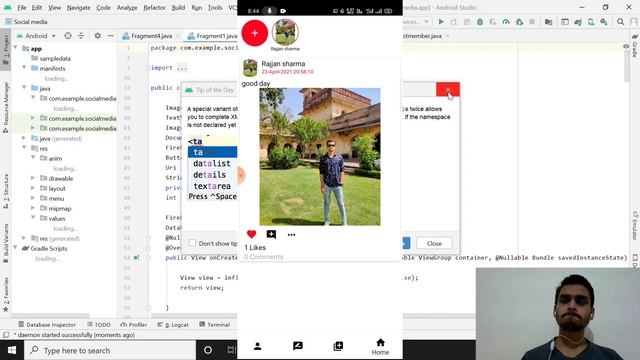Click the Favorites side tab

point(6,294)
